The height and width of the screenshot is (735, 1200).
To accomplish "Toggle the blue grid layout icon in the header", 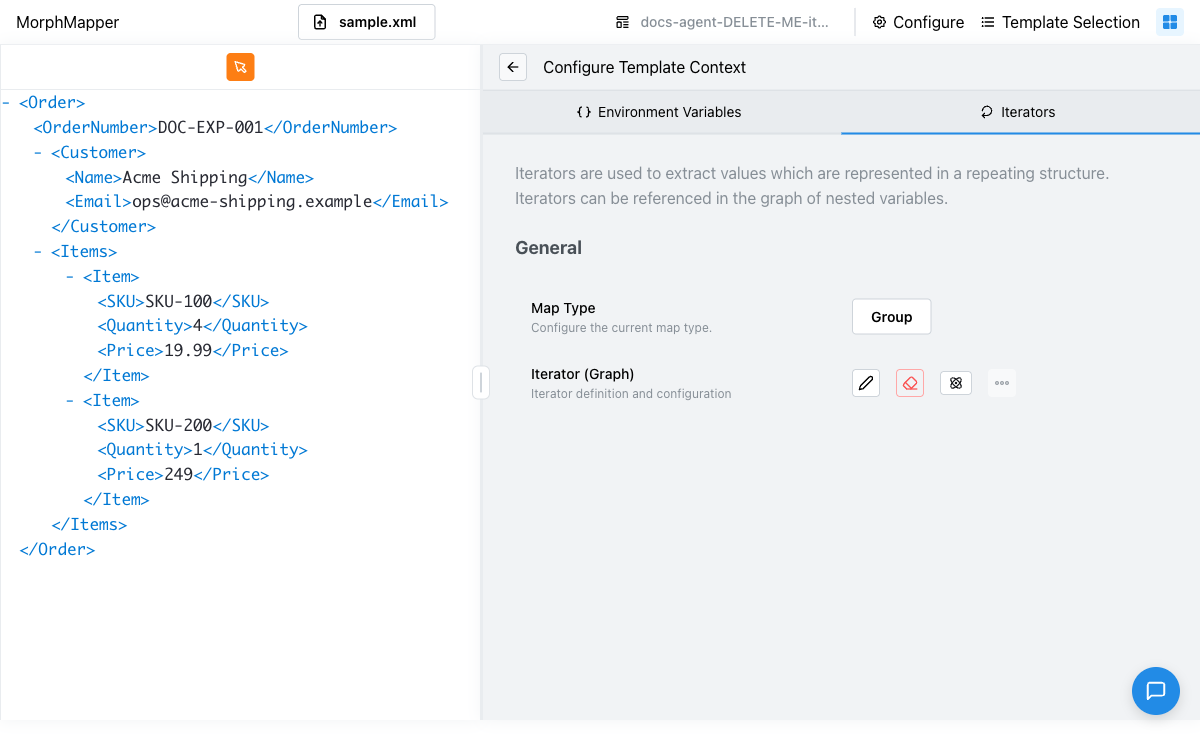I will tap(1170, 22).
